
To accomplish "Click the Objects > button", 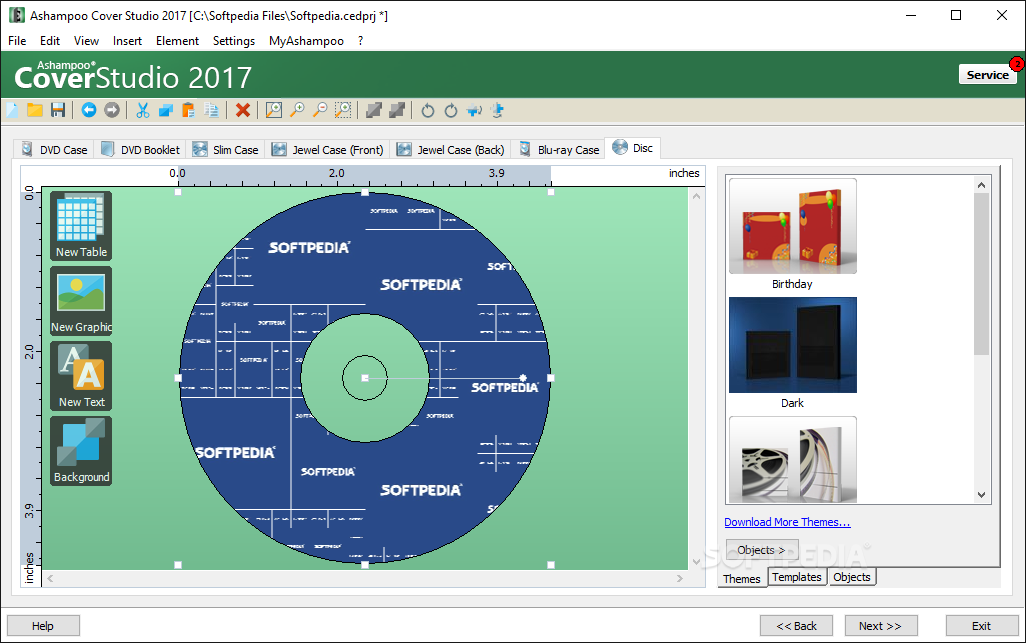I will [762, 550].
